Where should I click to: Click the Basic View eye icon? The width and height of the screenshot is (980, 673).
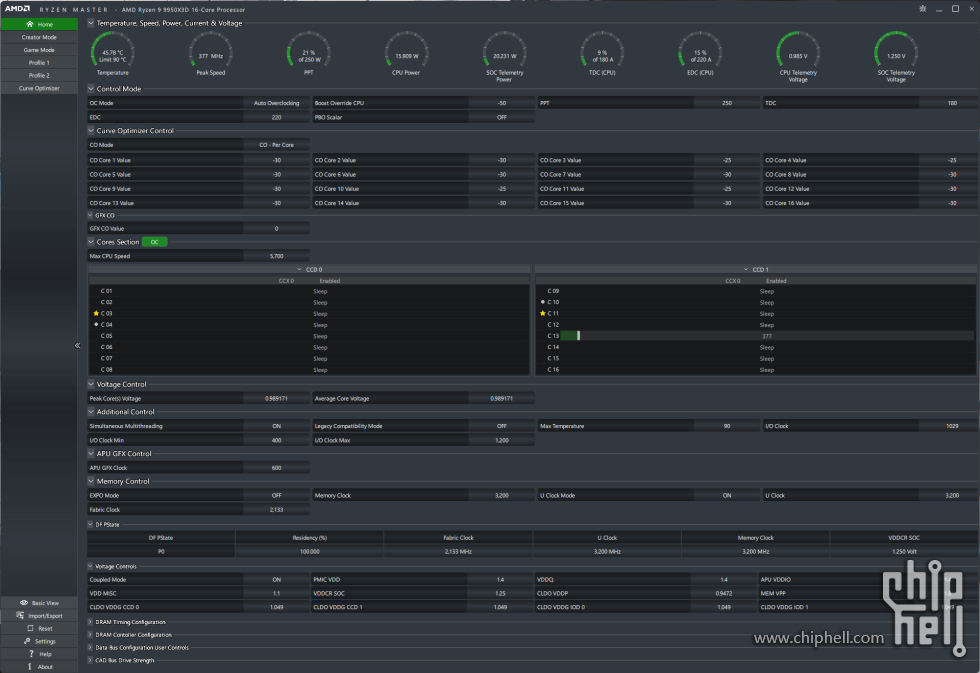coord(24,603)
